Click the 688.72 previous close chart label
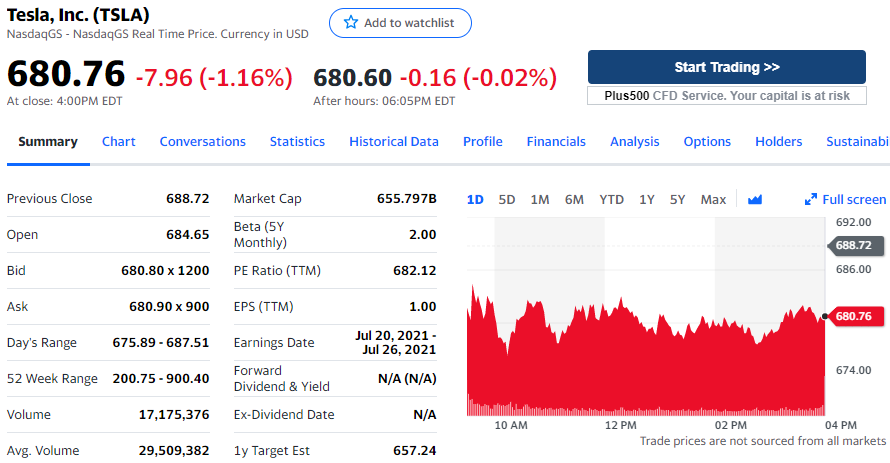890x463 pixels. click(x=852, y=245)
